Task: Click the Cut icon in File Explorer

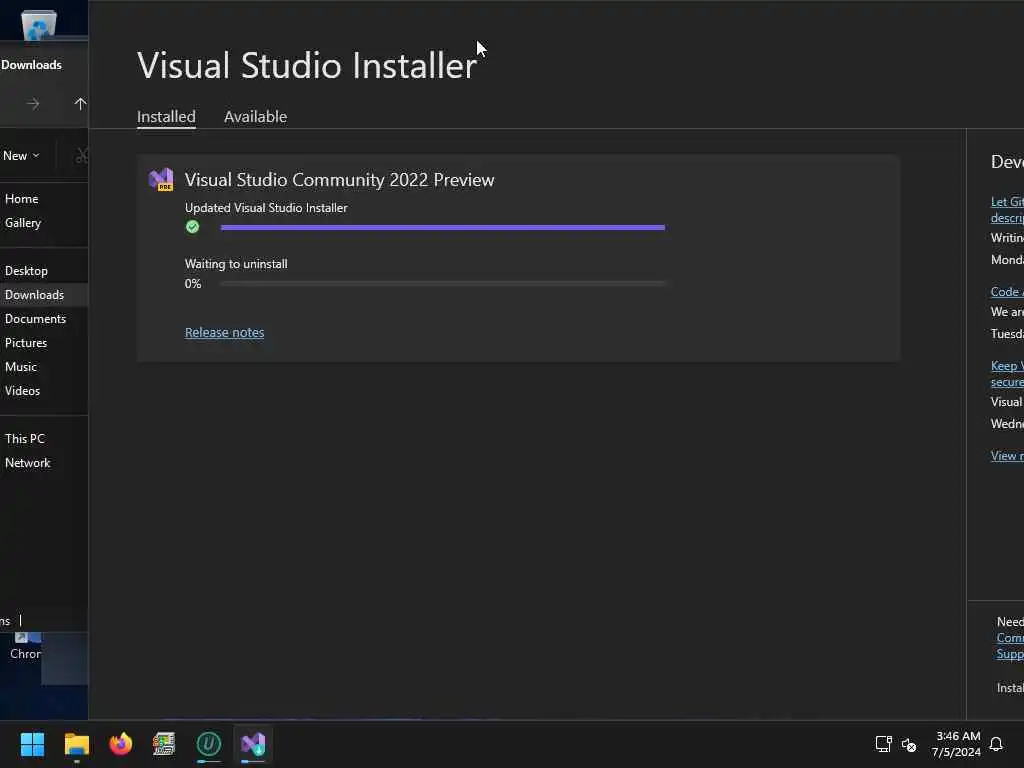Action: 82,156
